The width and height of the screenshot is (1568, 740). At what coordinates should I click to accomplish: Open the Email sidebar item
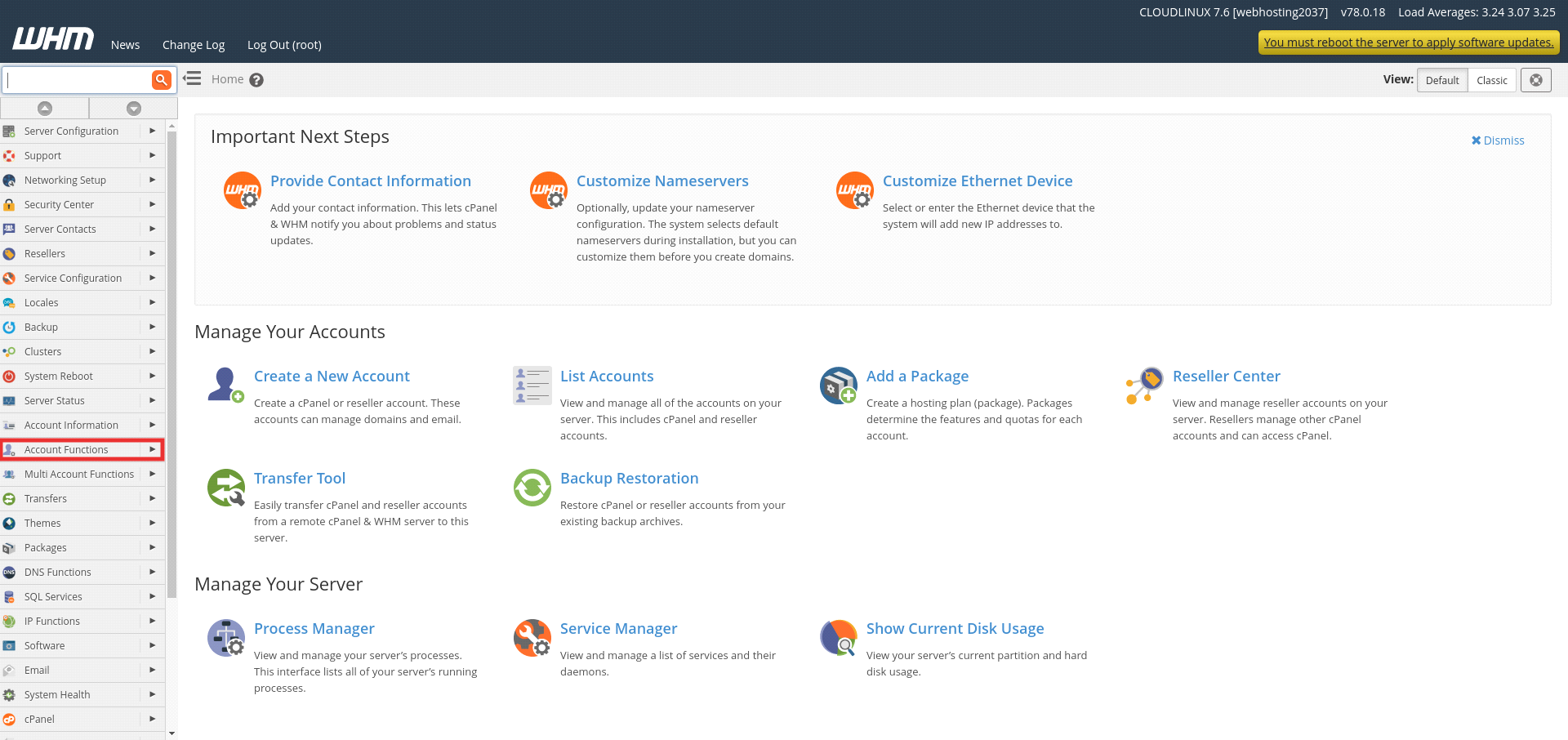37,670
